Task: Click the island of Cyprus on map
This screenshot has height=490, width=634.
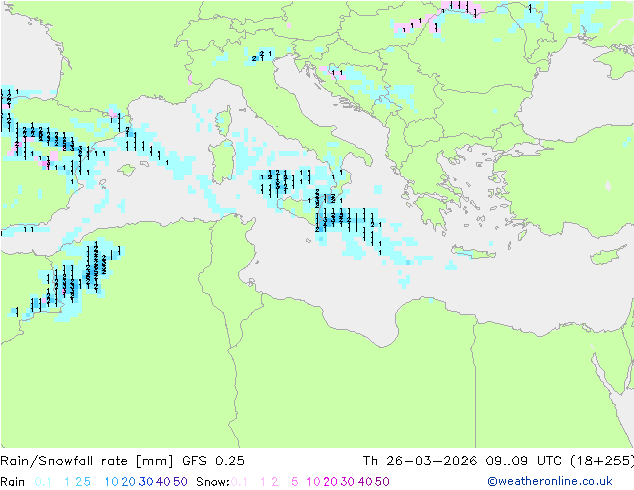Action: 611,253
